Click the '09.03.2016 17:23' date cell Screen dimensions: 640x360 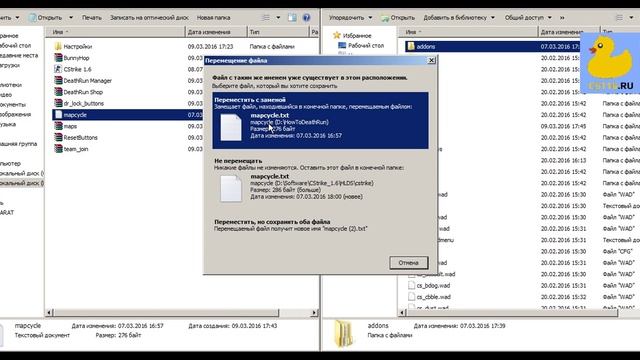(210, 47)
